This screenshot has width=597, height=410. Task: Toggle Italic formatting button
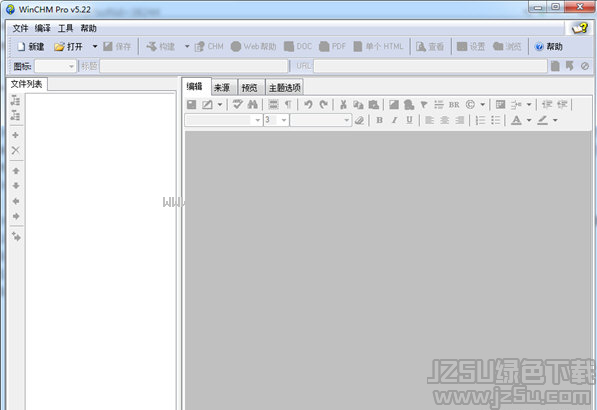[394, 120]
